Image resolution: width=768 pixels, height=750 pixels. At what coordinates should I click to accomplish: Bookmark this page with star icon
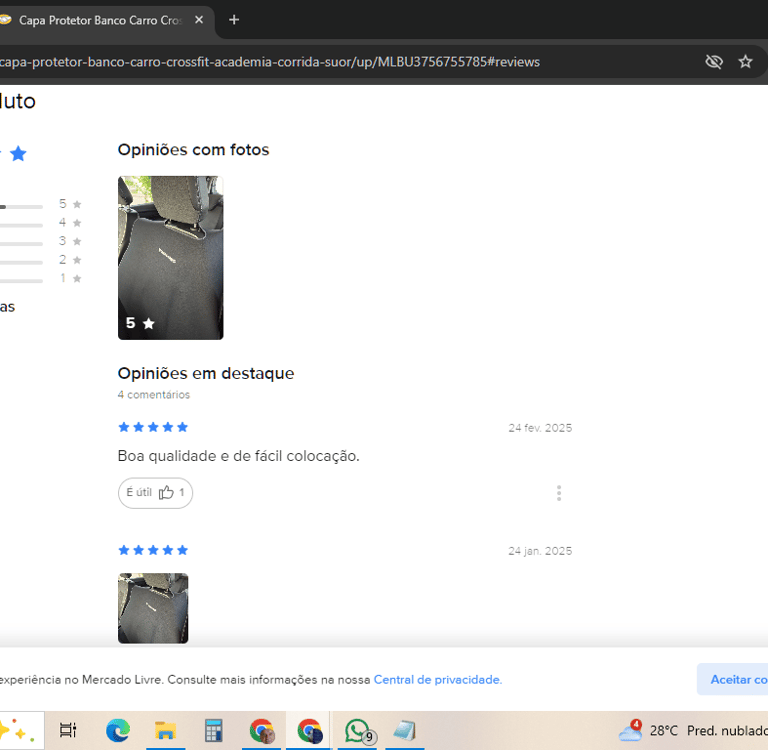[x=745, y=62]
